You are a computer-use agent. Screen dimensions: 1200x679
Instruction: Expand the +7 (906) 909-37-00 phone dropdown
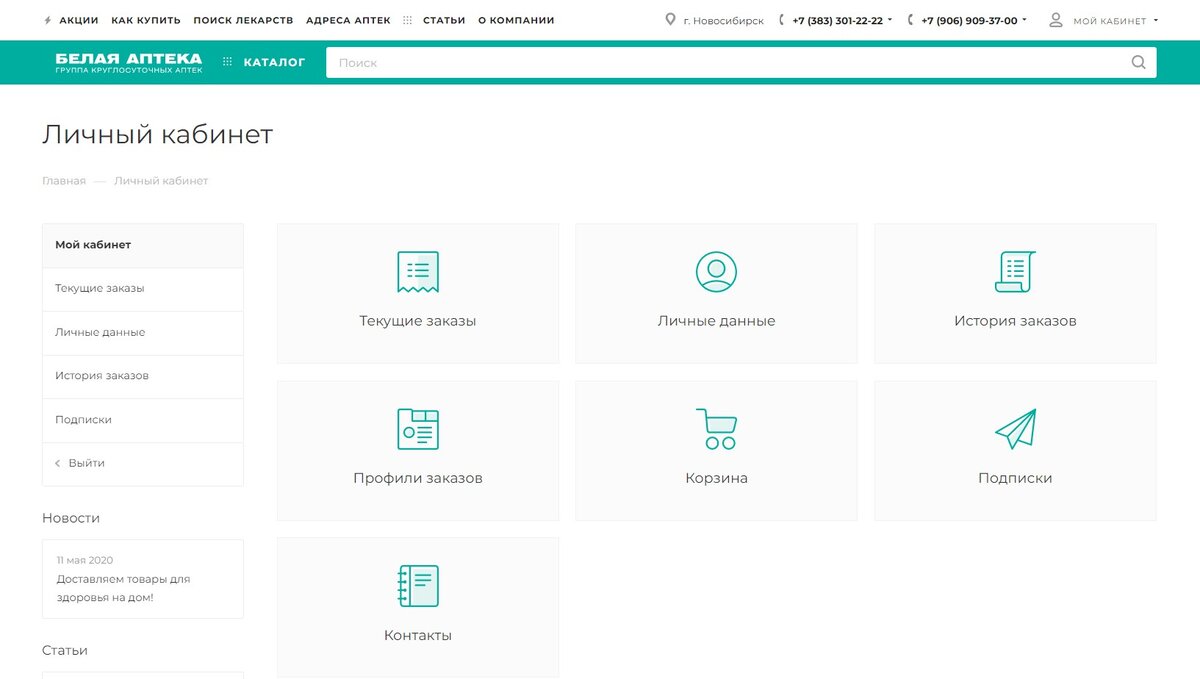(1024, 20)
